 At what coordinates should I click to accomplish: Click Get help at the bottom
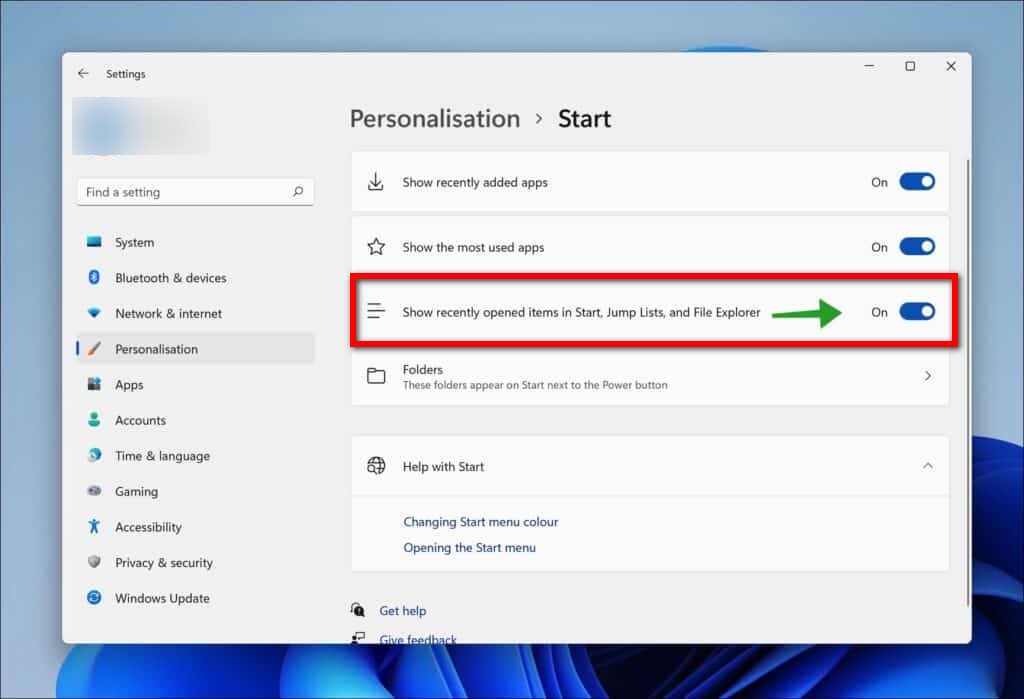[402, 610]
